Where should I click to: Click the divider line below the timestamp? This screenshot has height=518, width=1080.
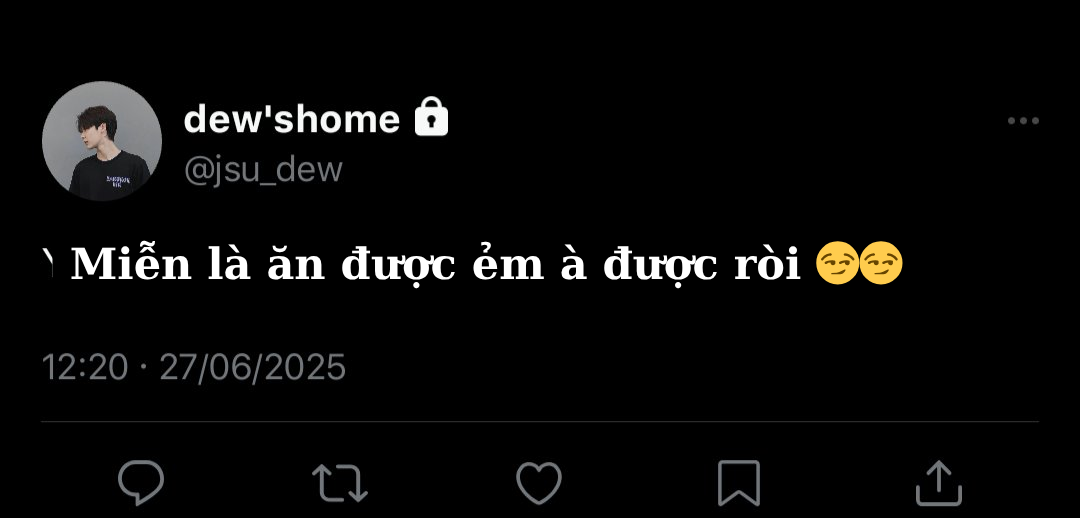tap(540, 422)
